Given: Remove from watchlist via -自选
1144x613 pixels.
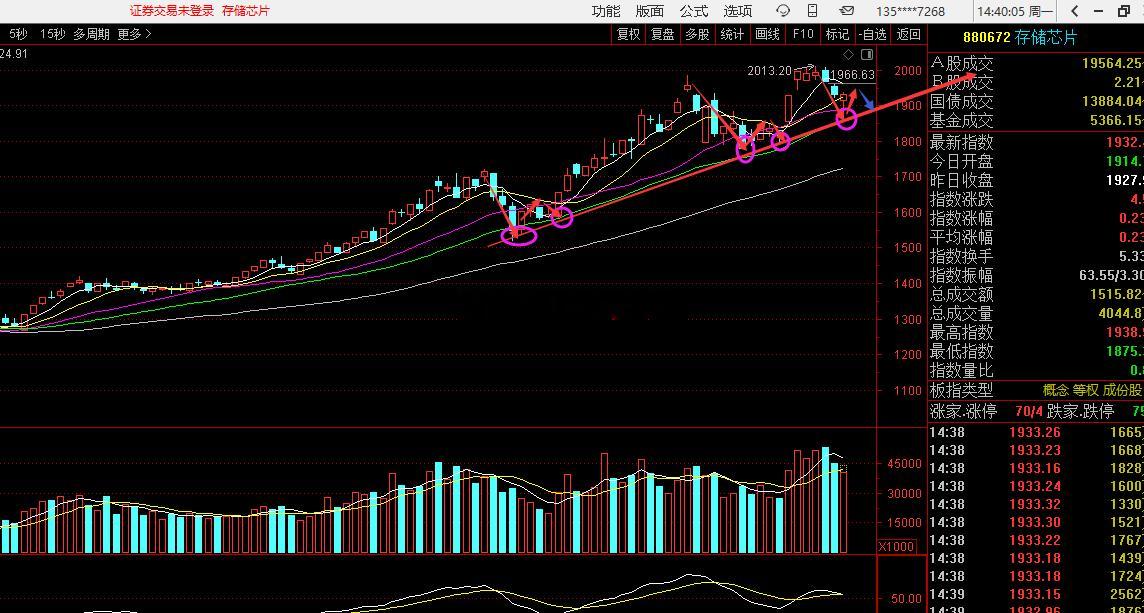Looking at the screenshot, I should 873,34.
